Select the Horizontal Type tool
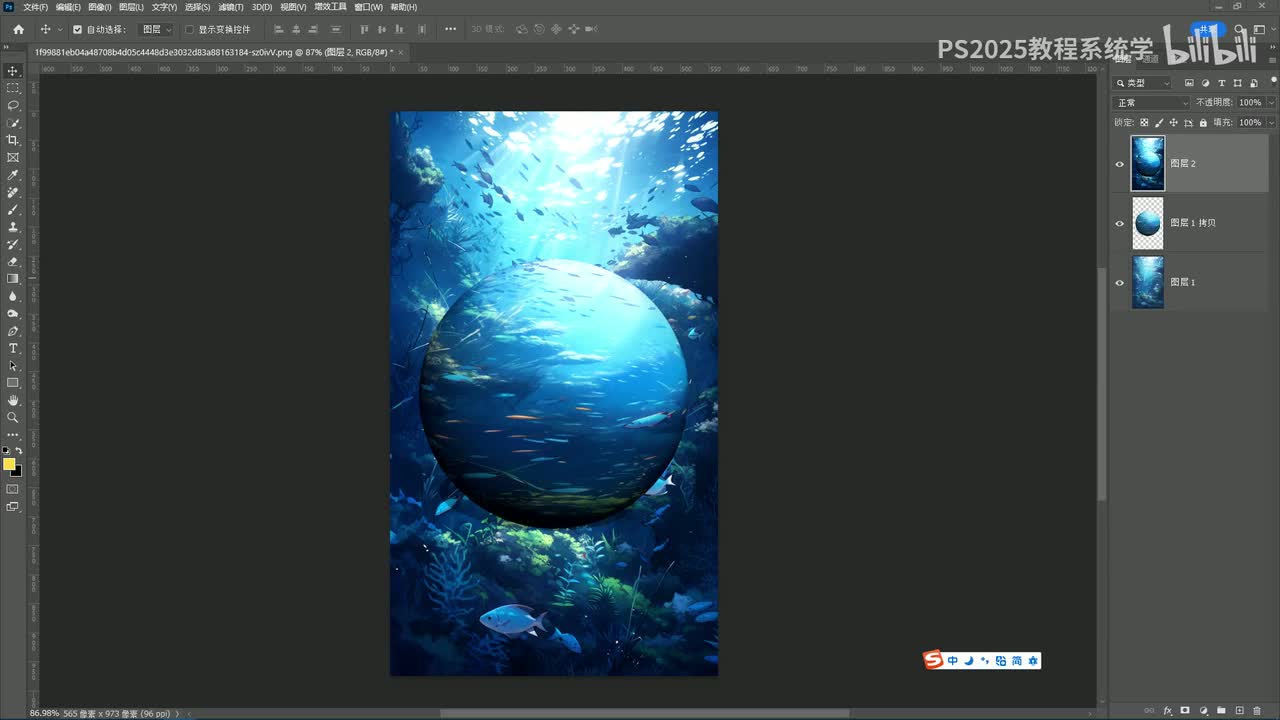This screenshot has width=1280, height=720. pyautogui.click(x=13, y=348)
